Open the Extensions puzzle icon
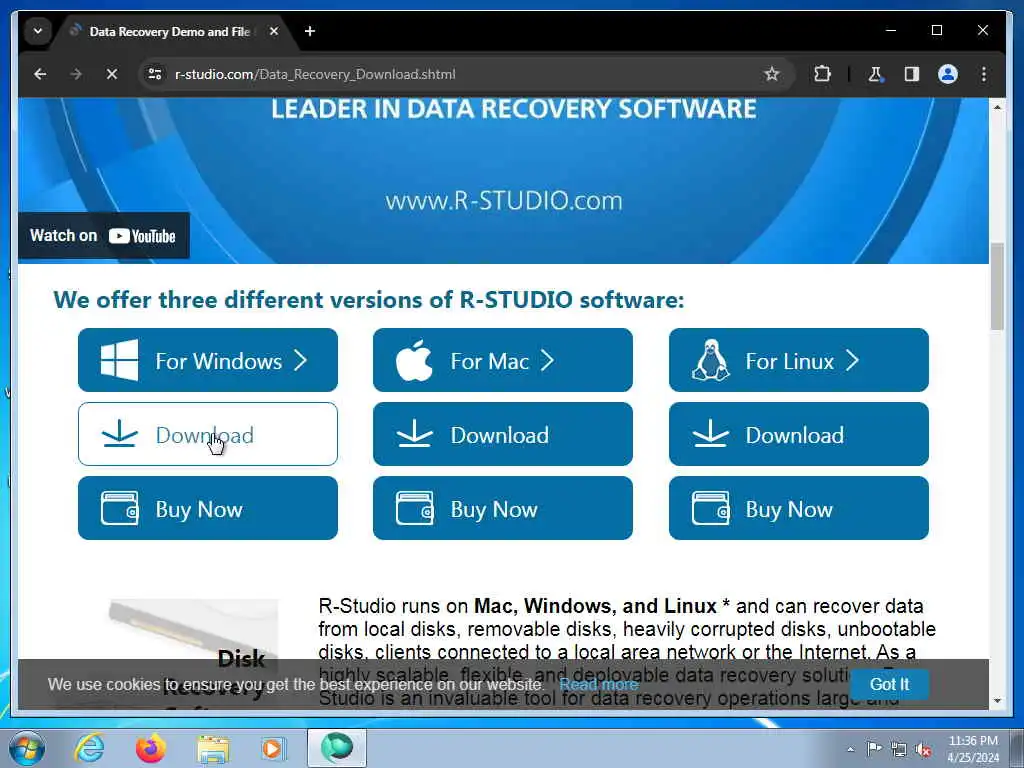Image resolution: width=1024 pixels, height=768 pixels. (x=822, y=74)
